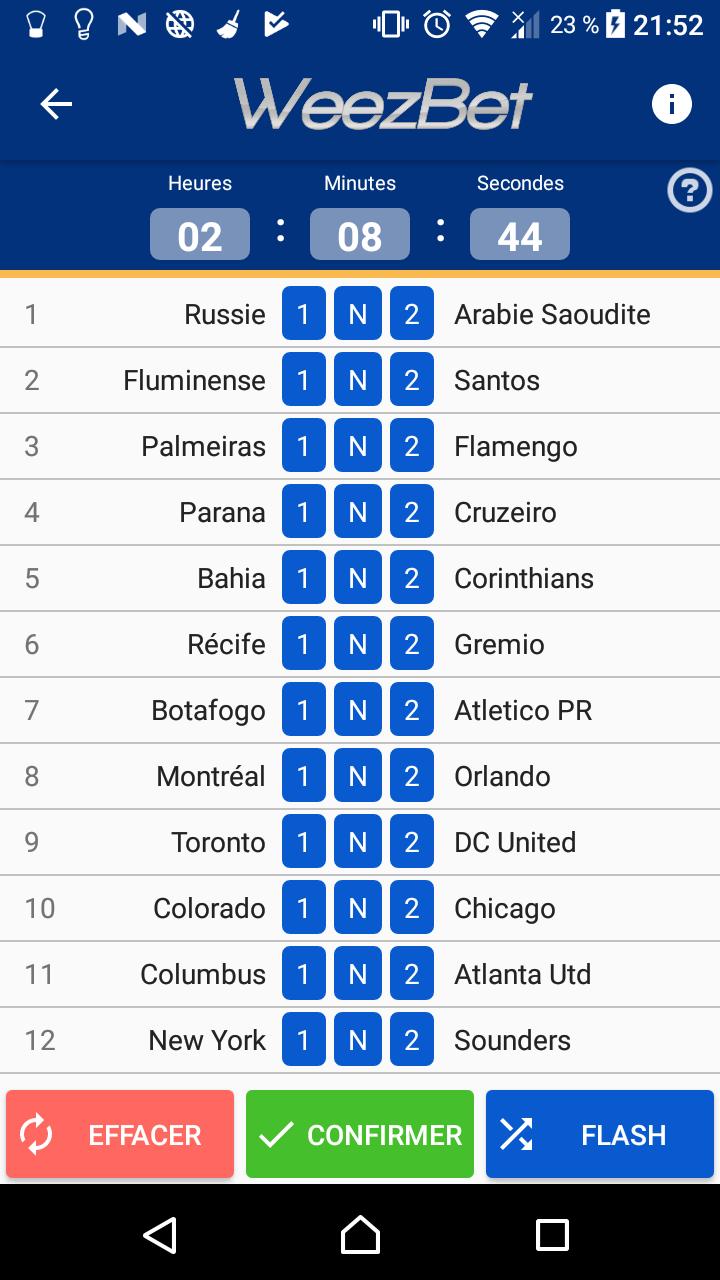Tap the WeezBet logo
This screenshot has height=1280, width=720.
pyautogui.click(x=384, y=104)
